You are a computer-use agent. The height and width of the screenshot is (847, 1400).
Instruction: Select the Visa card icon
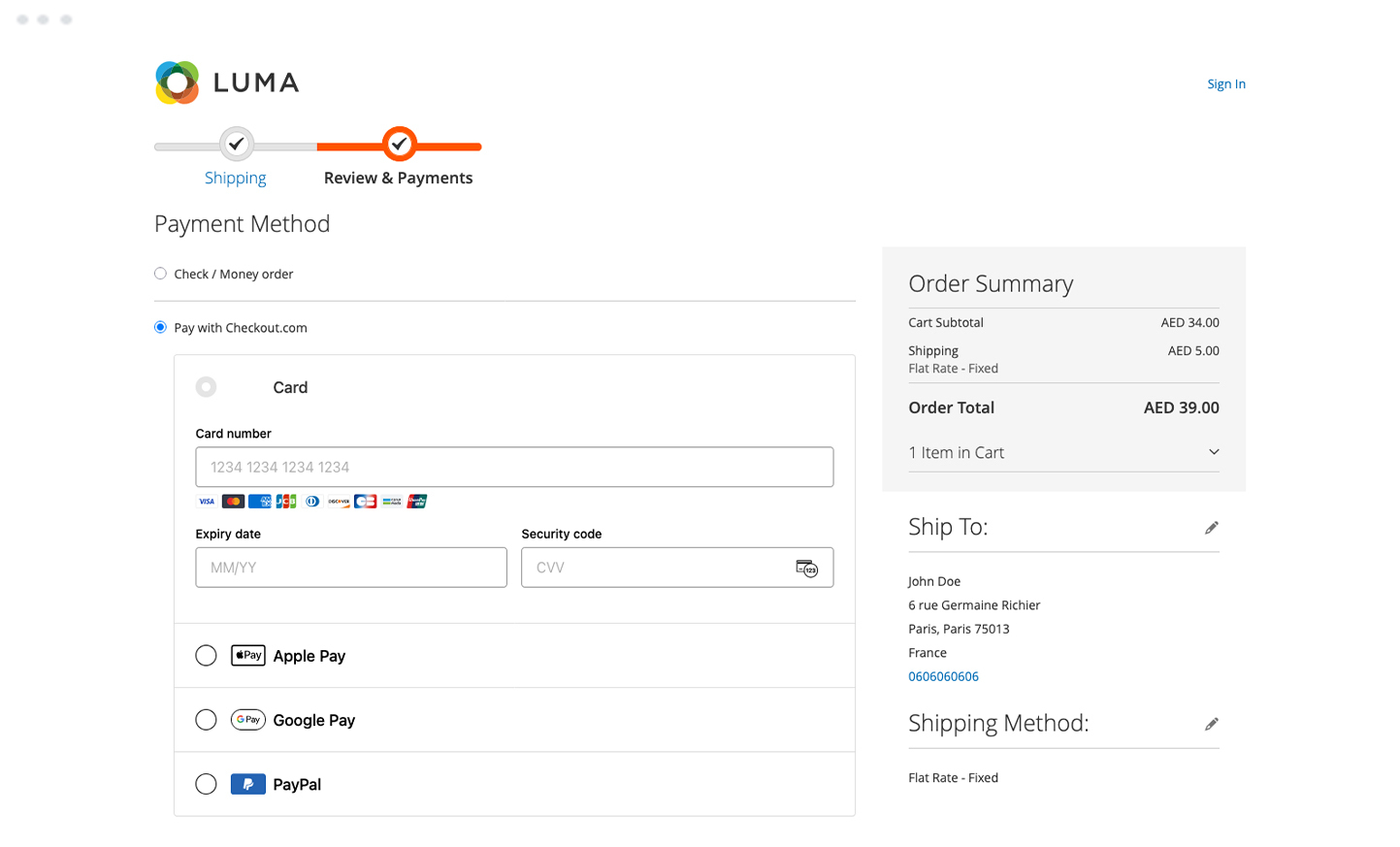point(206,501)
